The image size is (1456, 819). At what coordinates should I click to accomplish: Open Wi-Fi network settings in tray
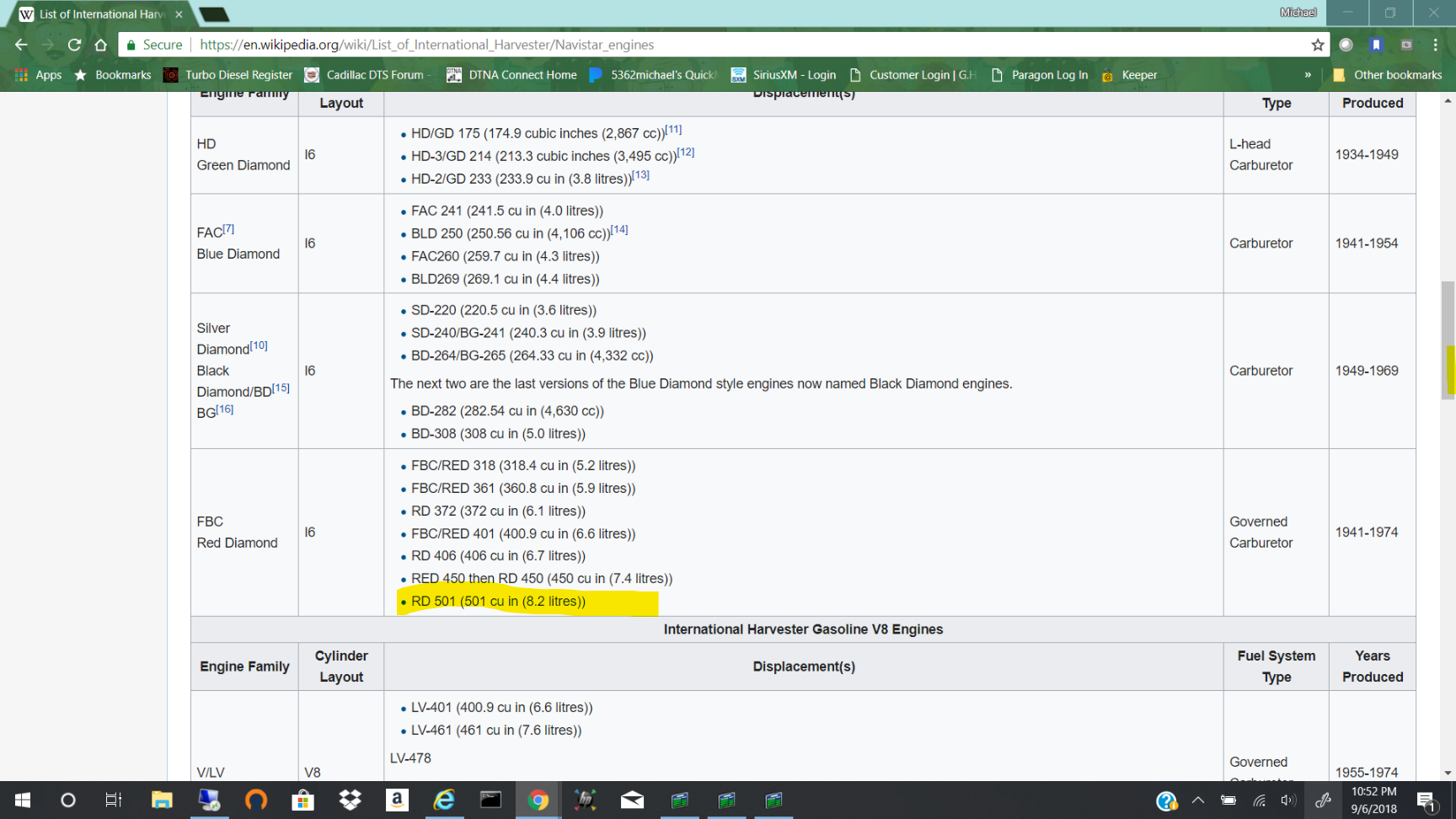pyautogui.click(x=1259, y=800)
